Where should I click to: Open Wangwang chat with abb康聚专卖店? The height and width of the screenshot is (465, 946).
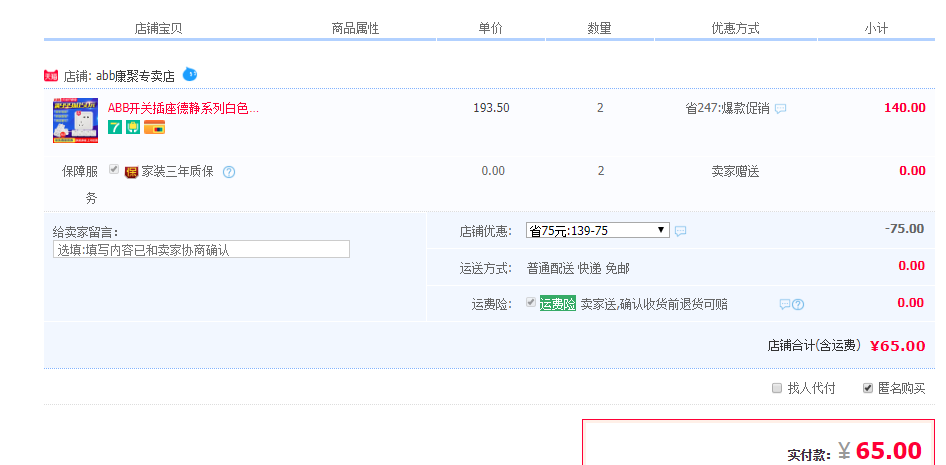click(x=189, y=74)
